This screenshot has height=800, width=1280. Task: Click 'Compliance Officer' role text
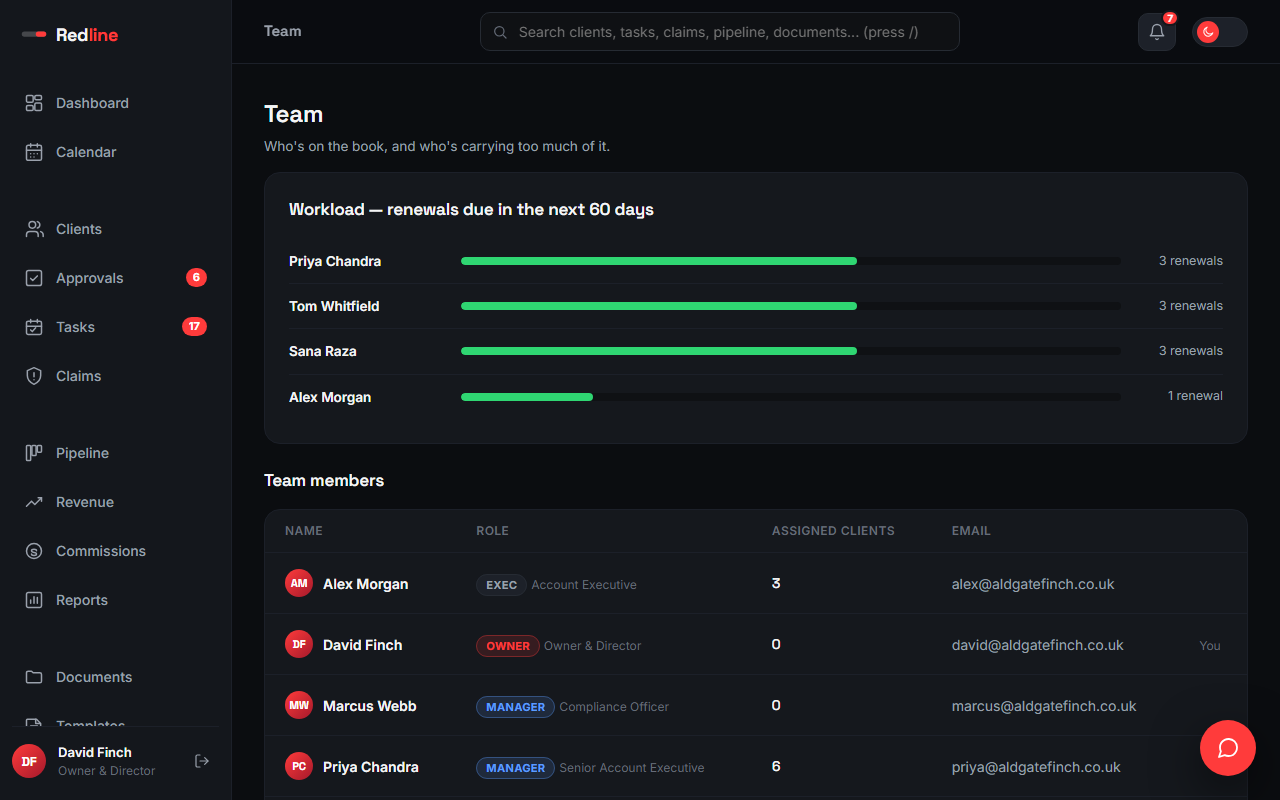pyautogui.click(x=614, y=707)
